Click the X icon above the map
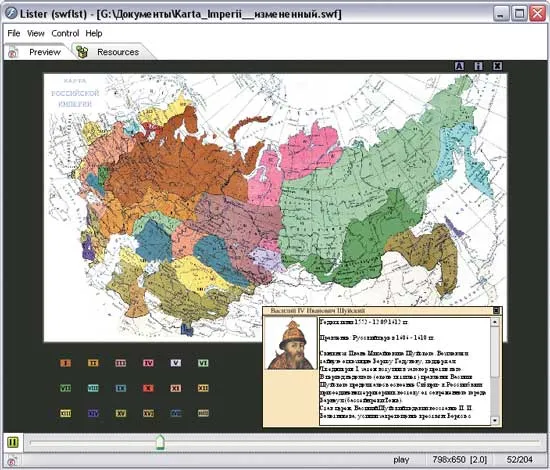Image resolution: width=550 pixels, height=470 pixels. click(x=497, y=66)
